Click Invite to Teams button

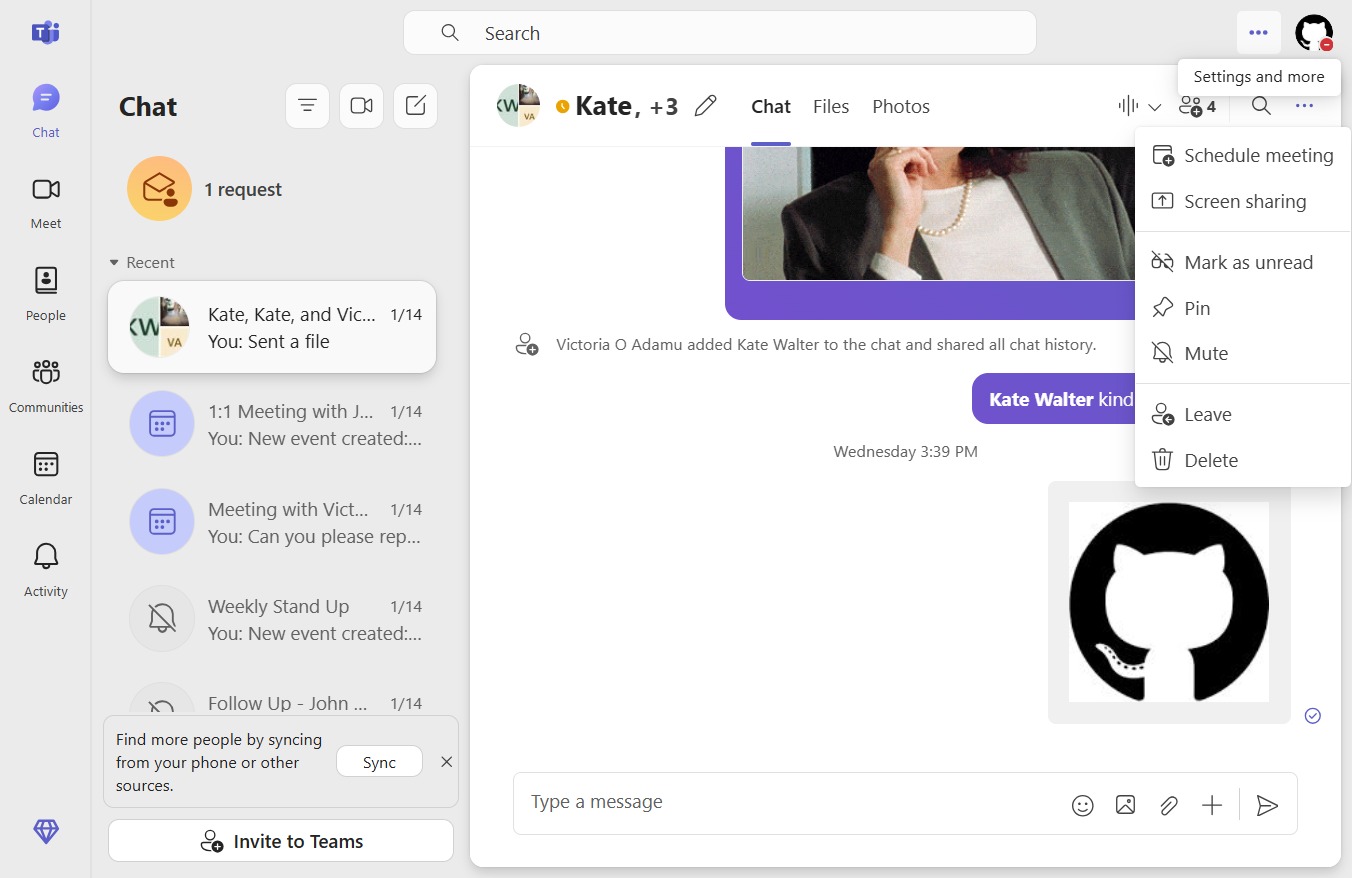[x=281, y=841]
